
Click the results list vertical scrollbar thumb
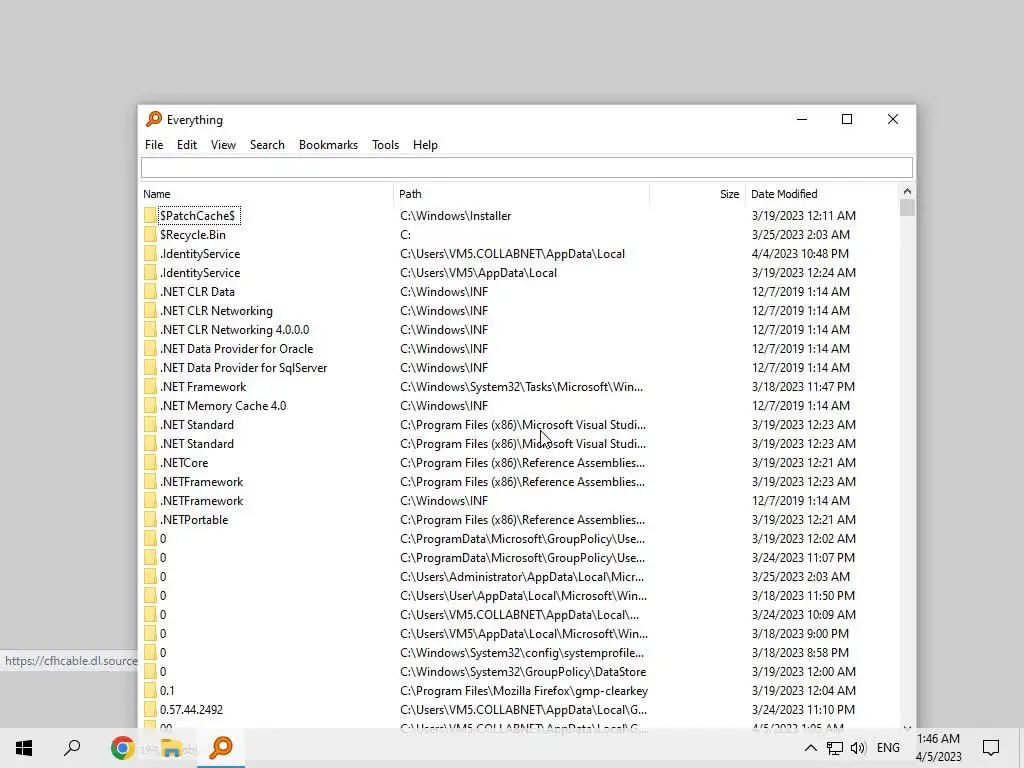[x=907, y=208]
